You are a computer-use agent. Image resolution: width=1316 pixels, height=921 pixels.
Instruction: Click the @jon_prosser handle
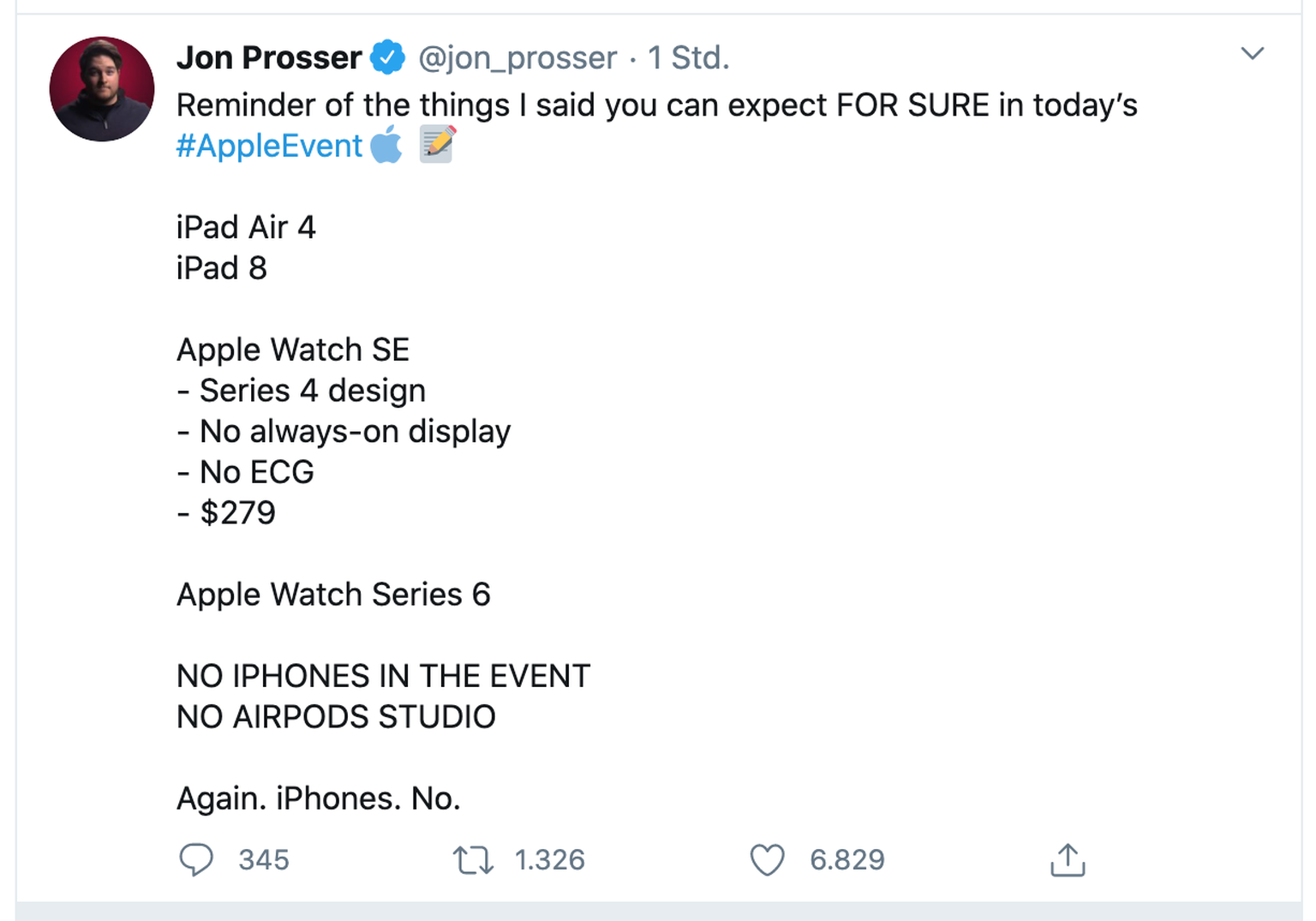(517, 57)
